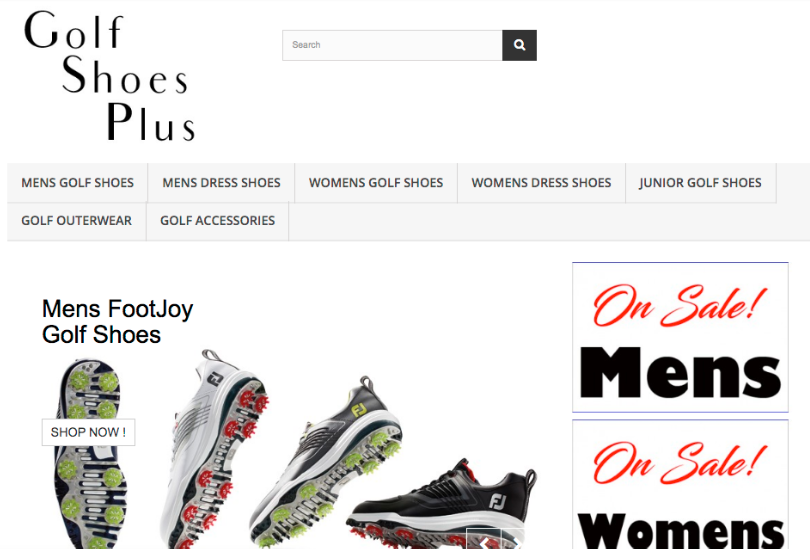Click the gray FJ shoe with green spikes

click(x=325, y=460)
